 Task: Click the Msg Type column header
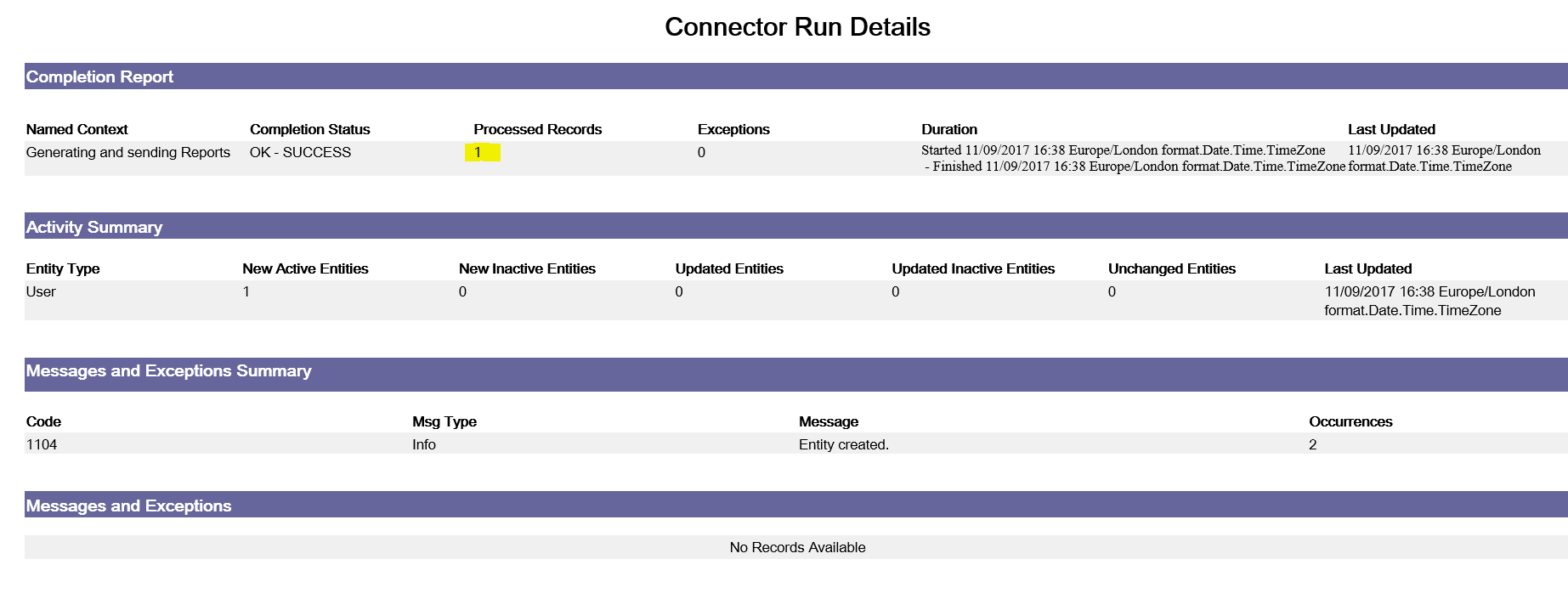(444, 421)
